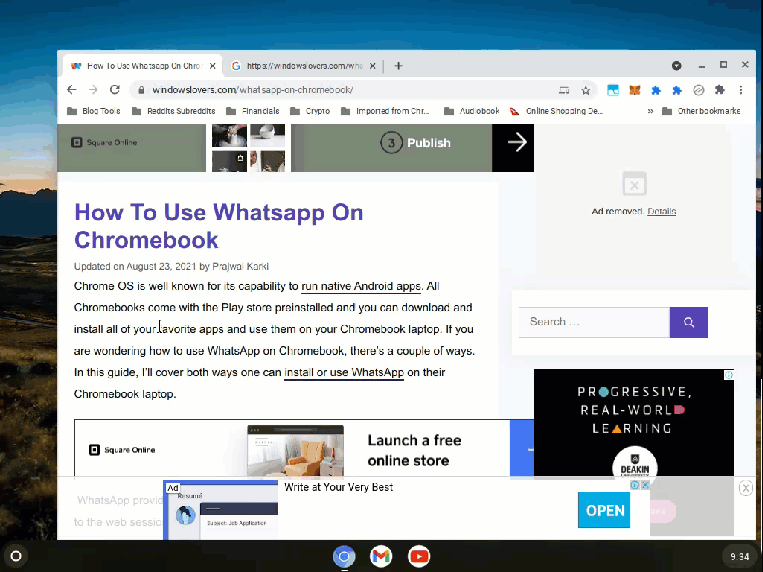Follow the run native Android apps link
The height and width of the screenshot is (572, 763).
[361, 286]
